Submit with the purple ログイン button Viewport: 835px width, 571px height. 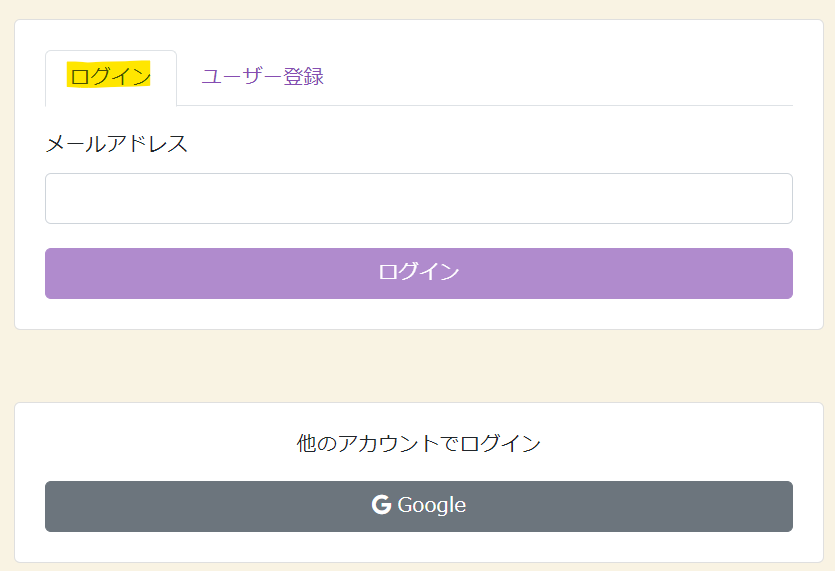[x=419, y=273]
